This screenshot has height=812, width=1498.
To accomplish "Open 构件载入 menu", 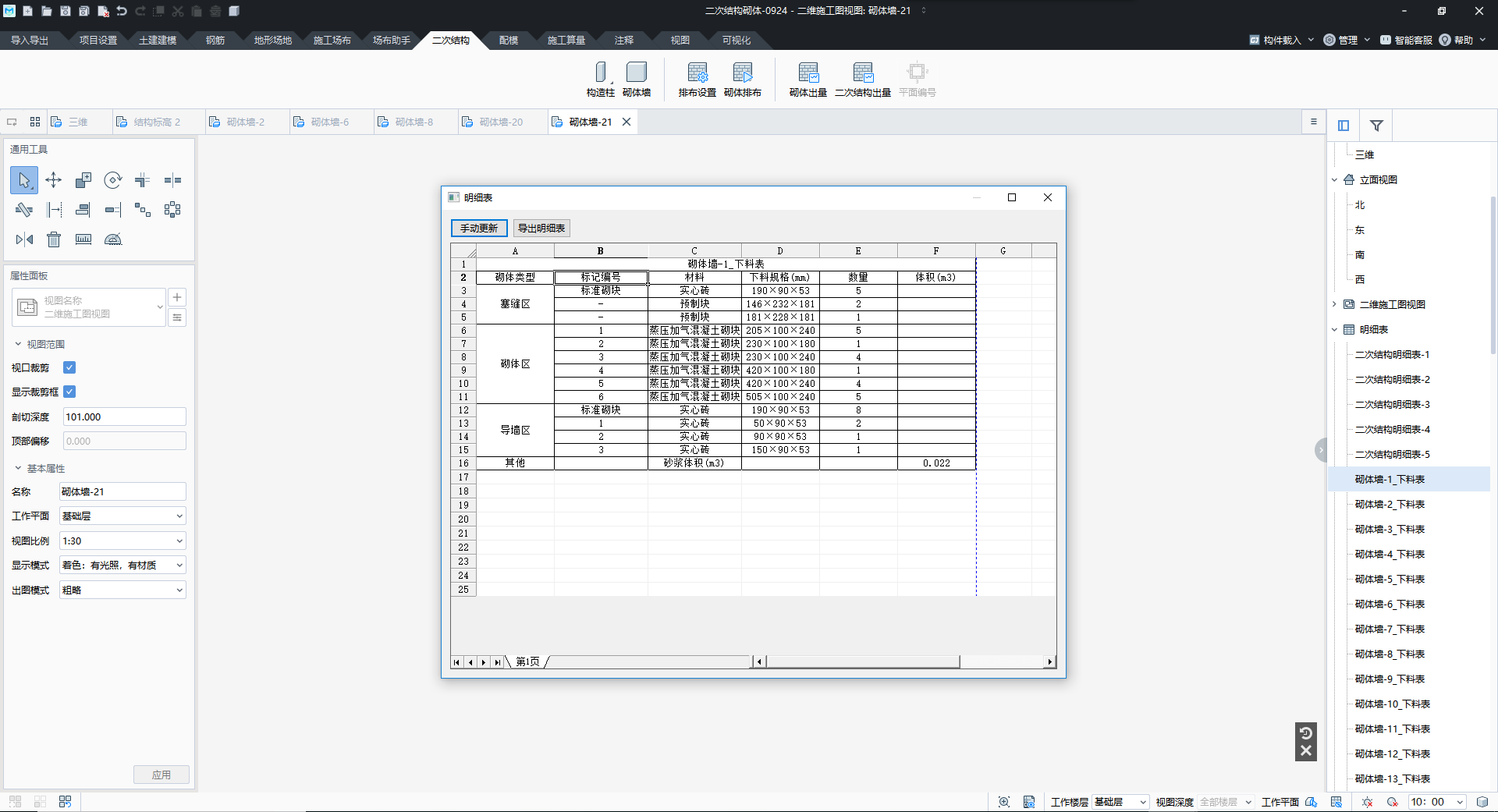I will point(1282,40).
